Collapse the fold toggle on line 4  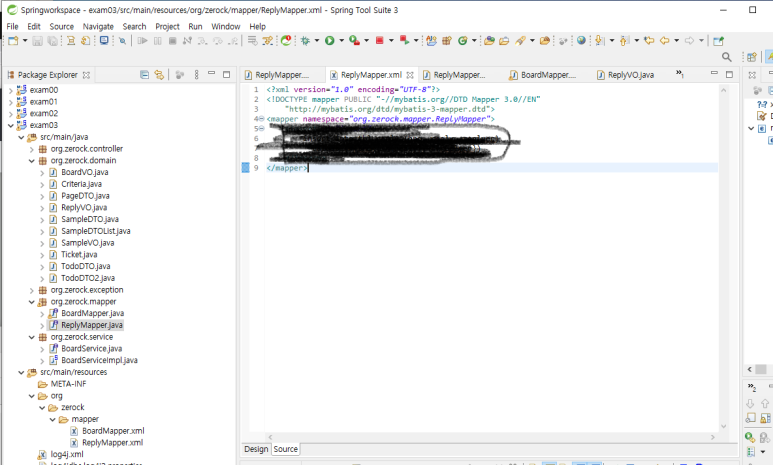coord(261,119)
